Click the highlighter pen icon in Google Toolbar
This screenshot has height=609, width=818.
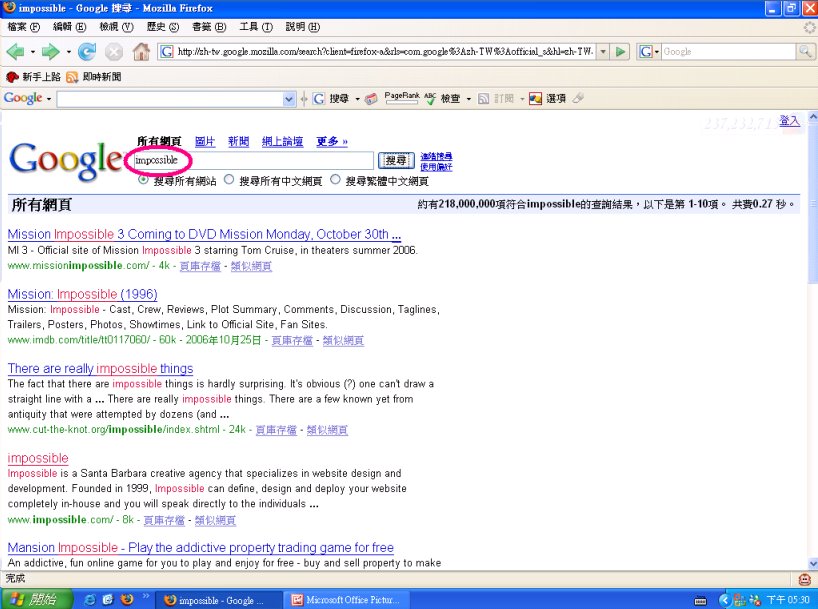(x=578, y=98)
